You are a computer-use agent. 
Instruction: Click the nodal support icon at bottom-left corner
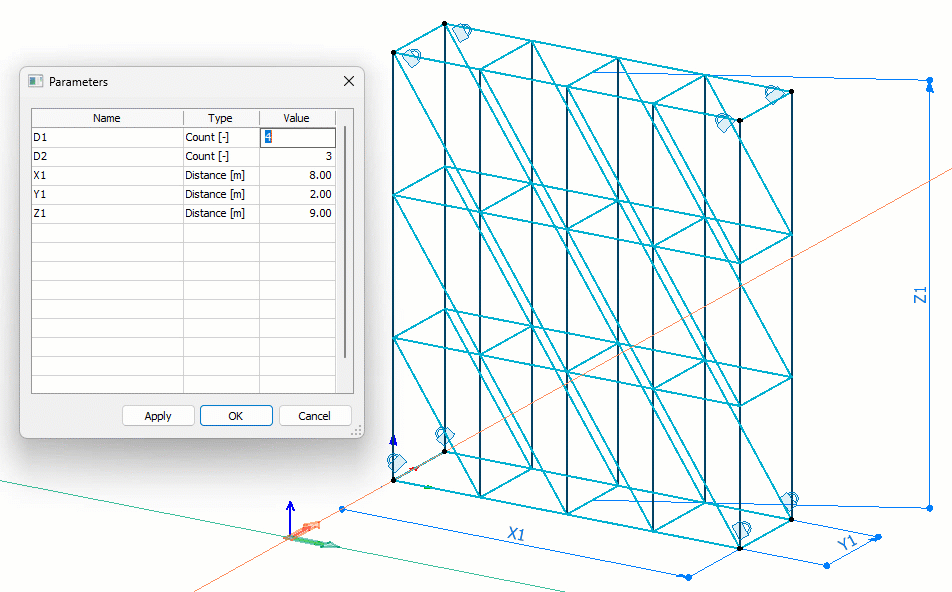pos(398,462)
